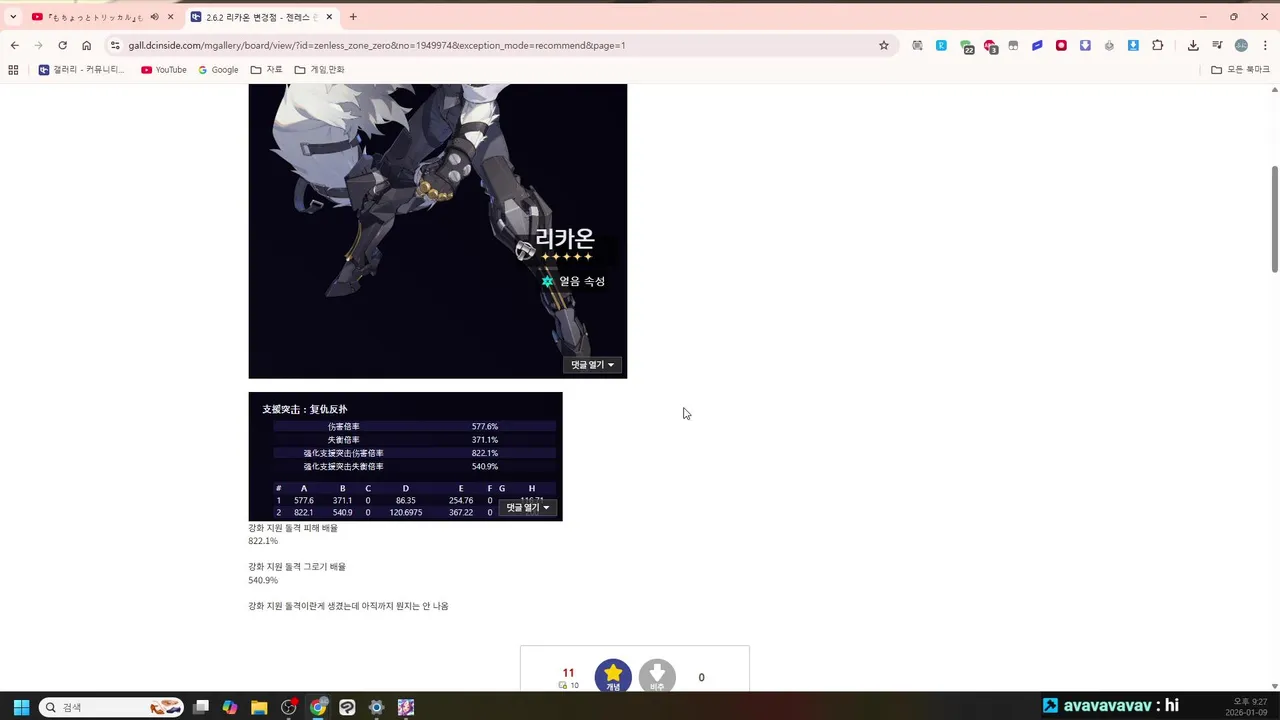Close the 2.6.2 리카온 변경점 tab
The height and width of the screenshot is (720, 1280).
329,17
